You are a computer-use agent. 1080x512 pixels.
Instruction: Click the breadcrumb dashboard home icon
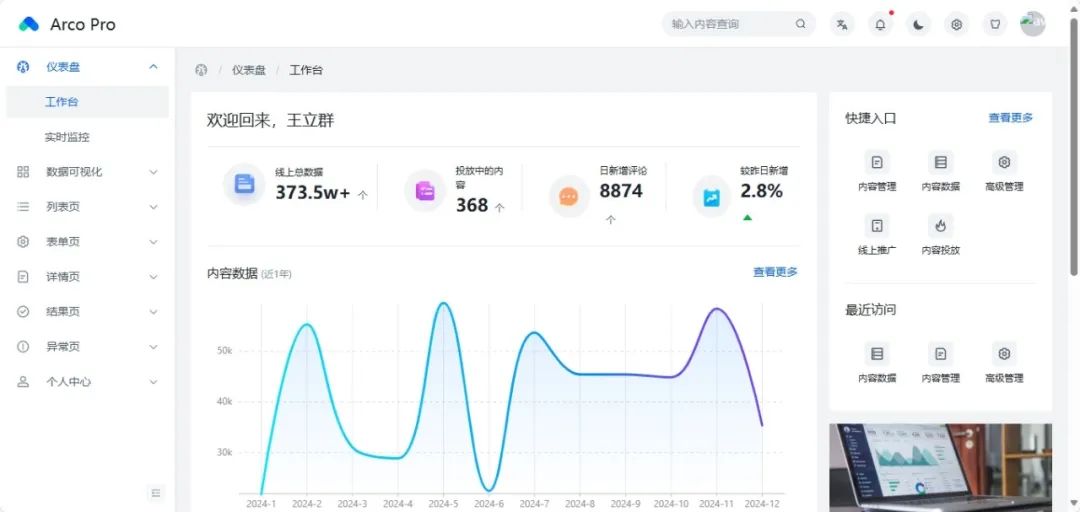(201, 70)
